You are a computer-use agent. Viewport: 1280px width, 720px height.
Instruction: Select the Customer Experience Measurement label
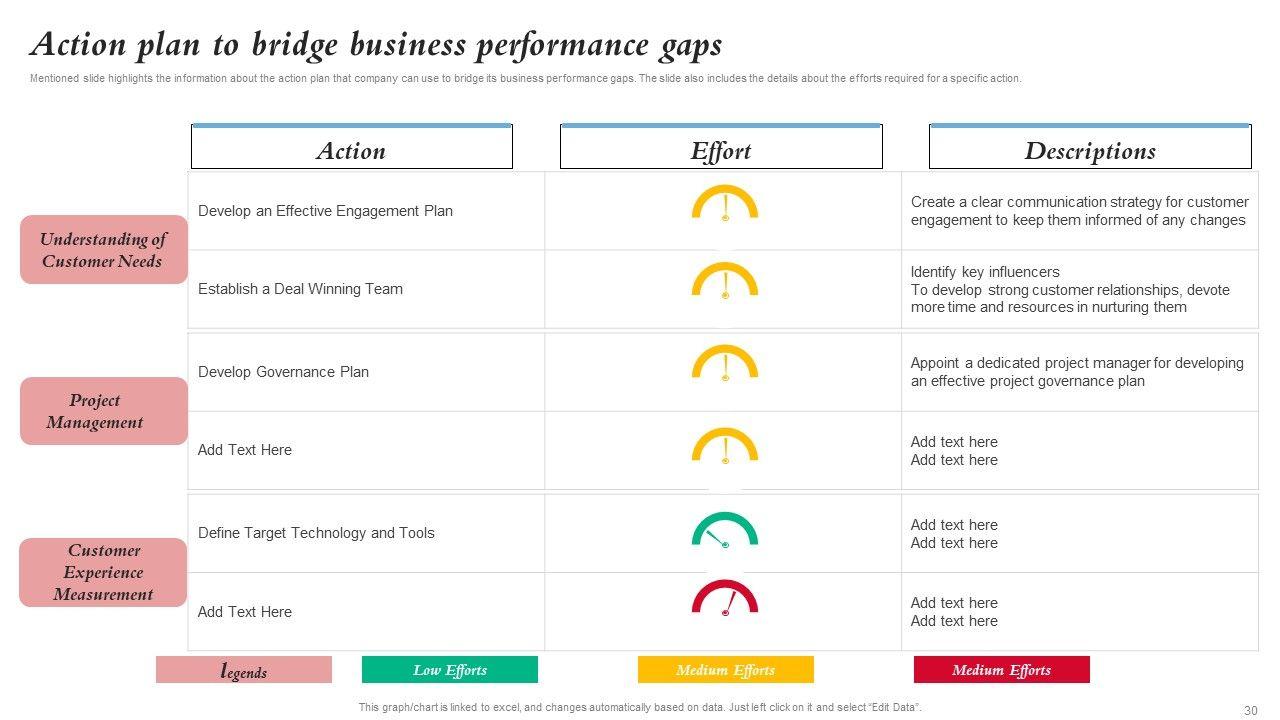[x=103, y=572]
